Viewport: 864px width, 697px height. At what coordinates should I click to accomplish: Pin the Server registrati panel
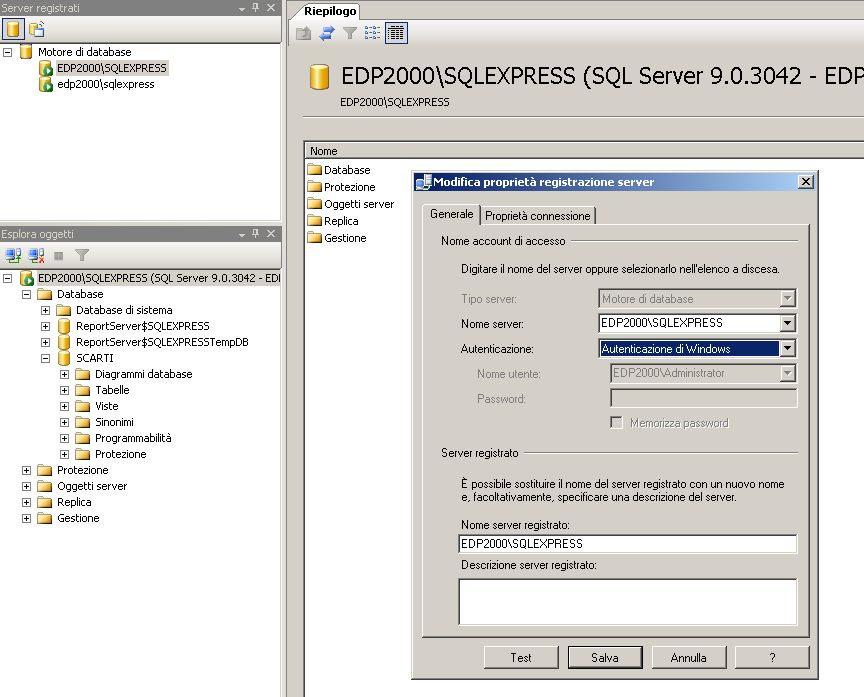point(256,7)
